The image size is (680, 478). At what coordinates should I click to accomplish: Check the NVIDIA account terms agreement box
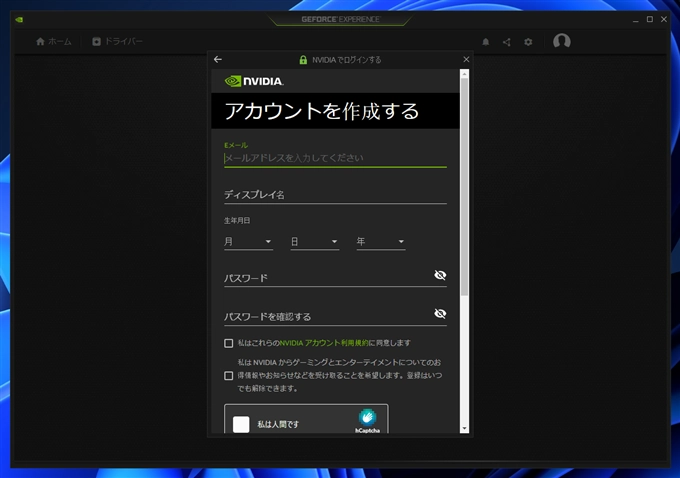coord(229,343)
